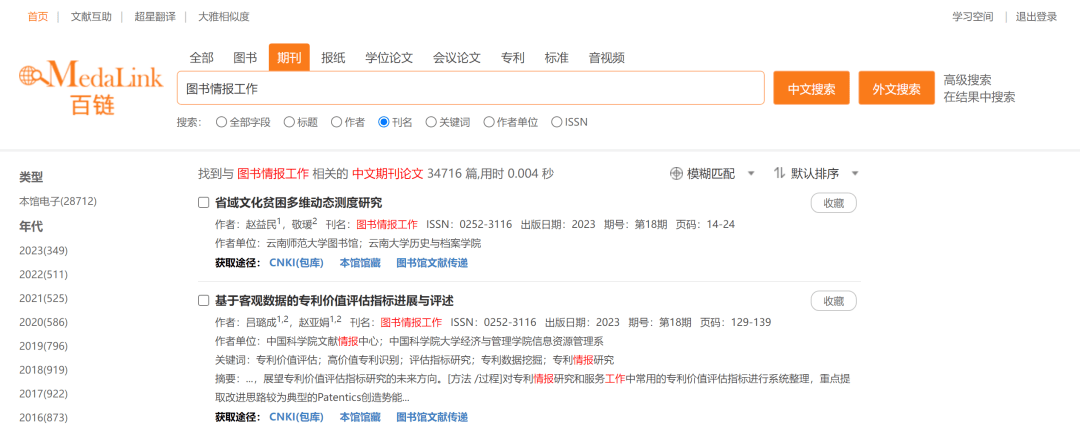
Task: Click the MedaLink 百链 logo
Action: (x=91, y=87)
